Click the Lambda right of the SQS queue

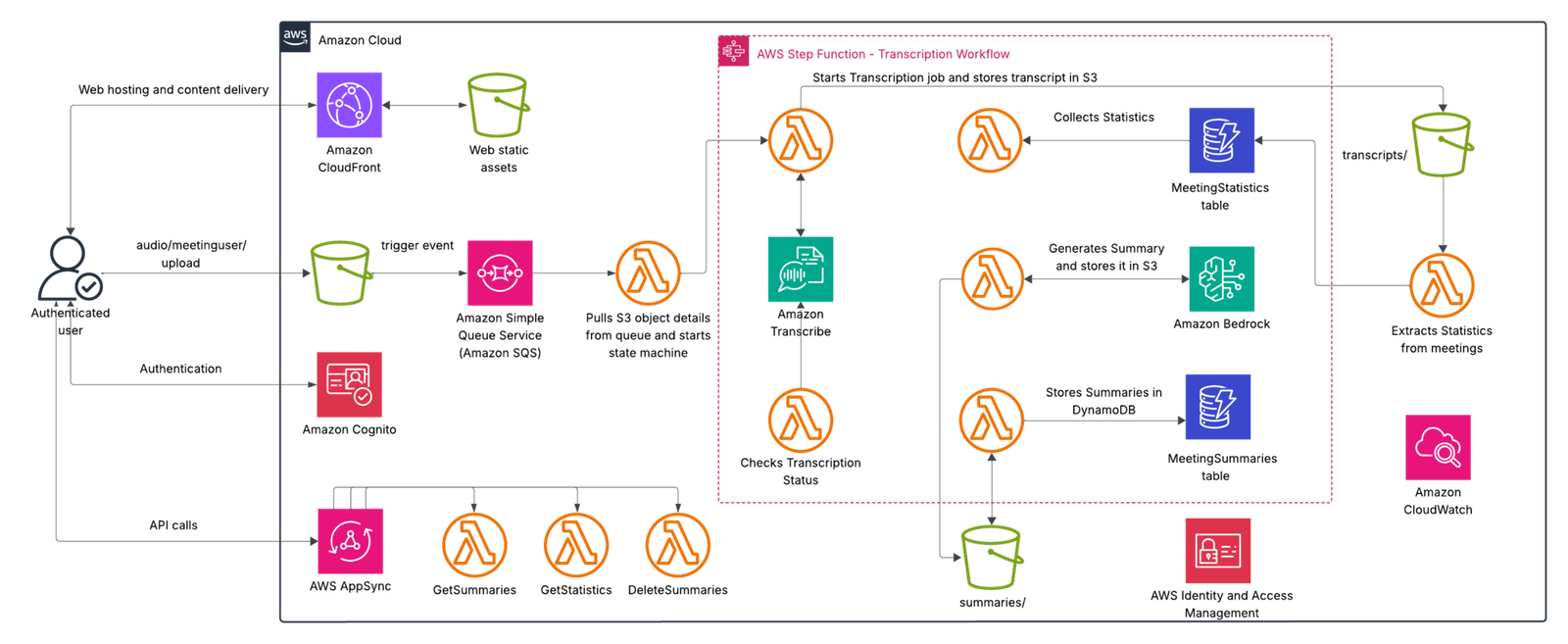[x=648, y=273]
